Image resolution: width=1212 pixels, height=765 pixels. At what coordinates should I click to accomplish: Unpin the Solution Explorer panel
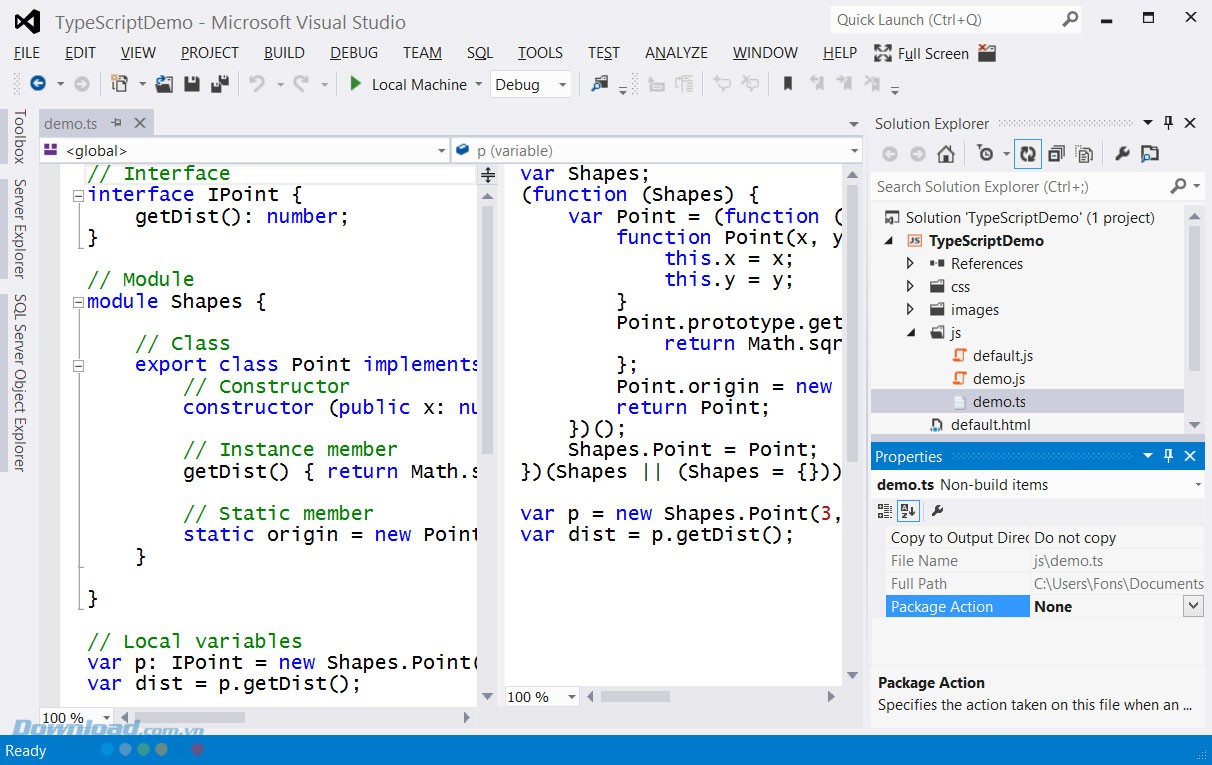1167,123
